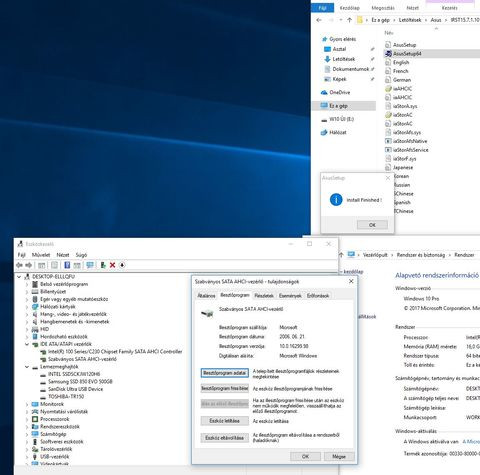Open the Nézet menu in Device Manager
This screenshot has width=480, height=475.
pos(63,255)
